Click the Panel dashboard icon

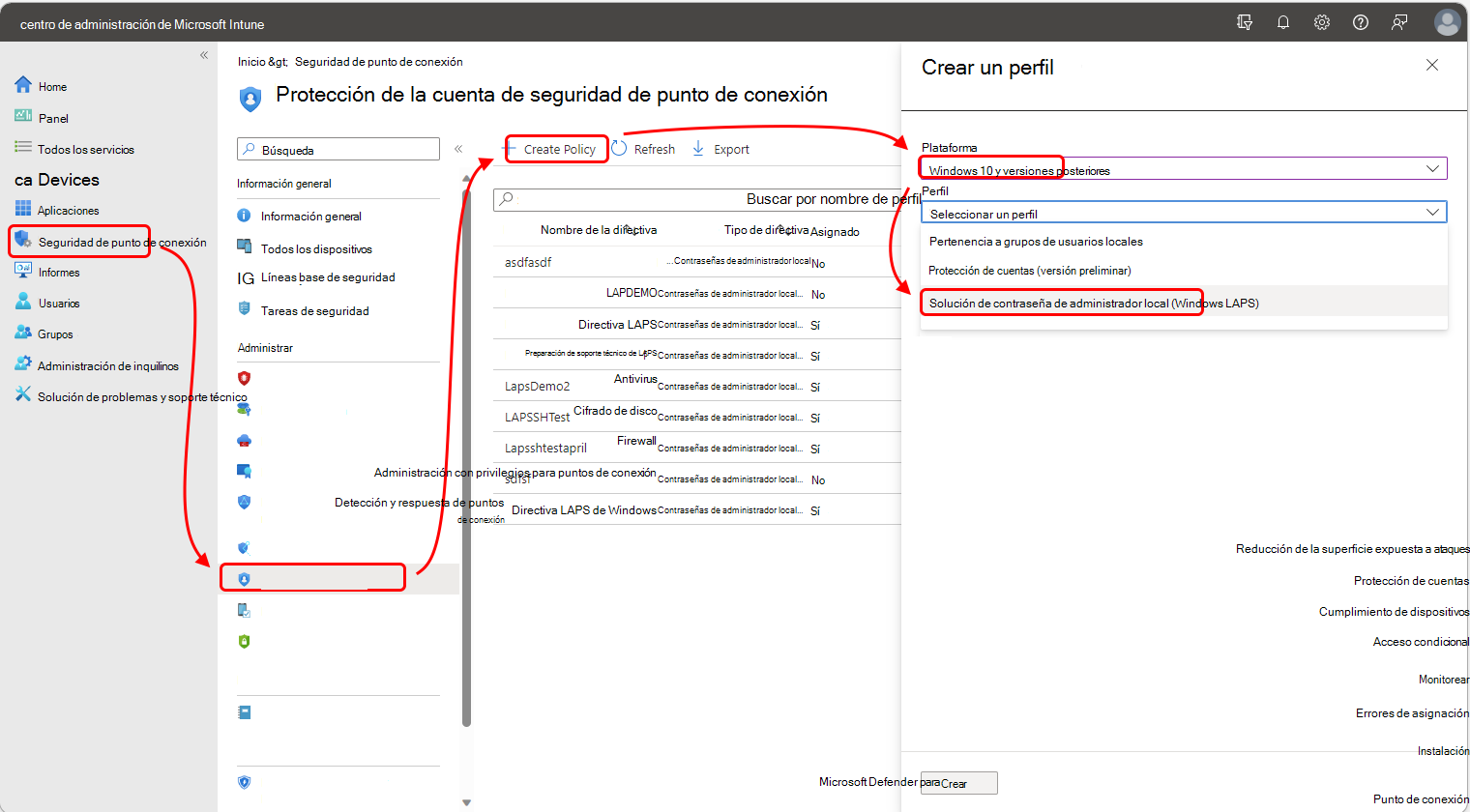coord(23,116)
